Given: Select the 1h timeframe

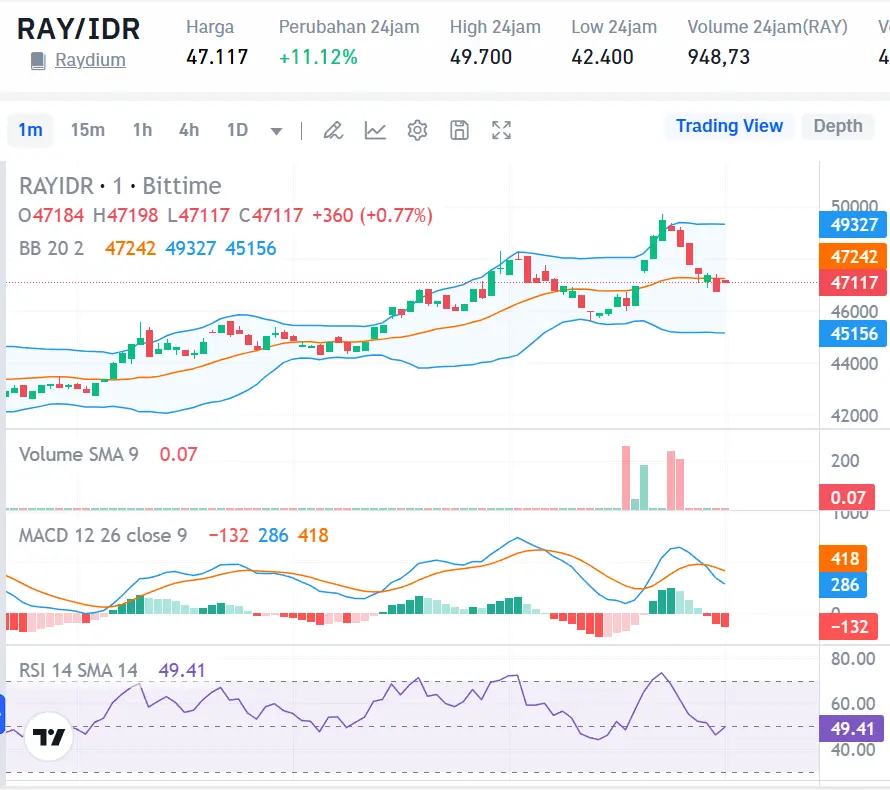Looking at the screenshot, I should pos(141,130).
